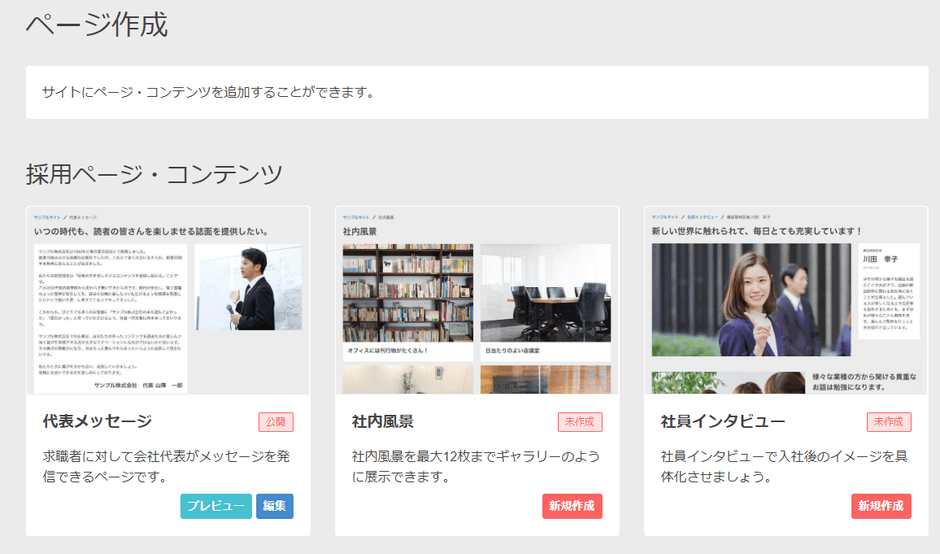The image size is (940, 554).
Task: Open the bookshelf photo in 社内風景 preview
Action: (407, 294)
